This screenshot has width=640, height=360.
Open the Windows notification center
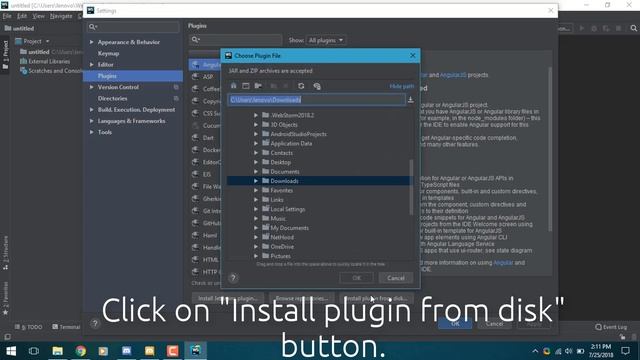625,351
